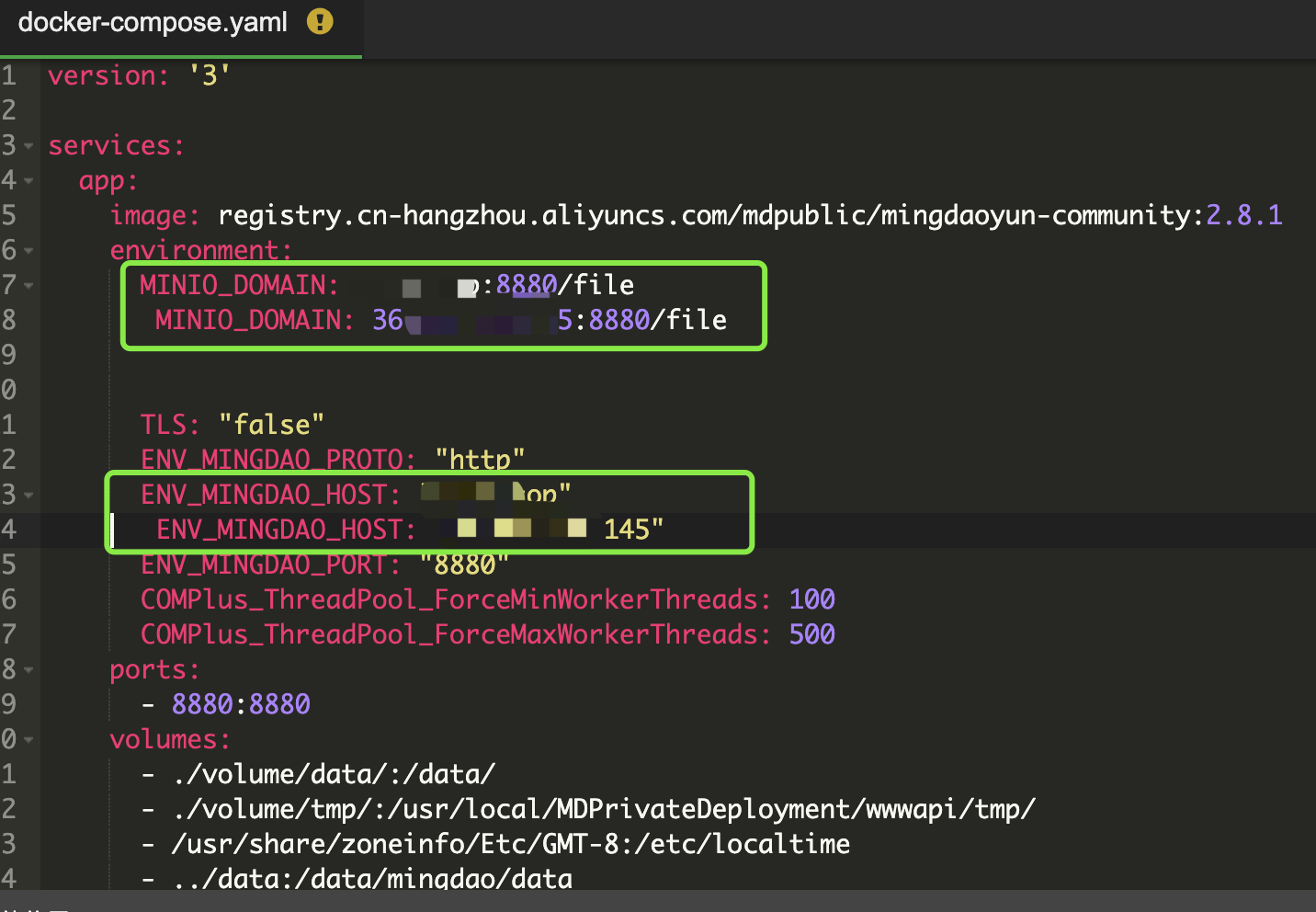The height and width of the screenshot is (912, 1316).
Task: Click the version '3' value
Action: [x=210, y=75]
